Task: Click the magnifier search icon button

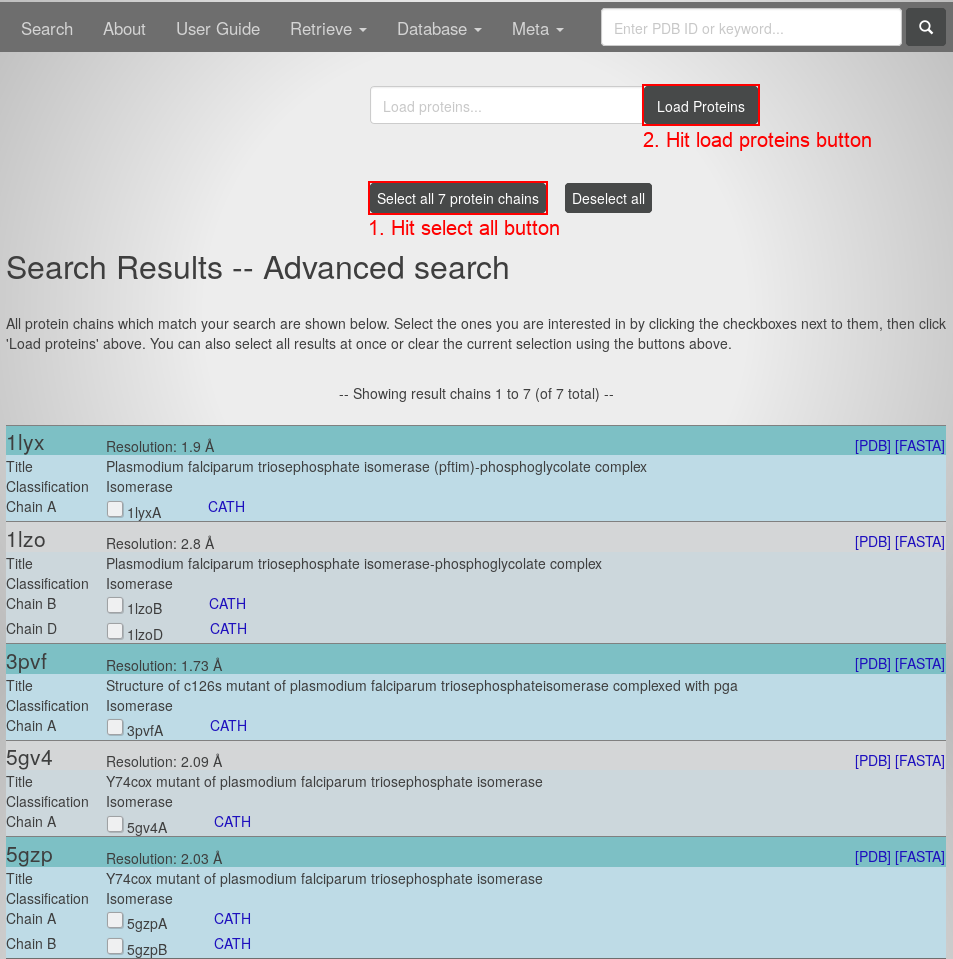Action: coord(926,28)
